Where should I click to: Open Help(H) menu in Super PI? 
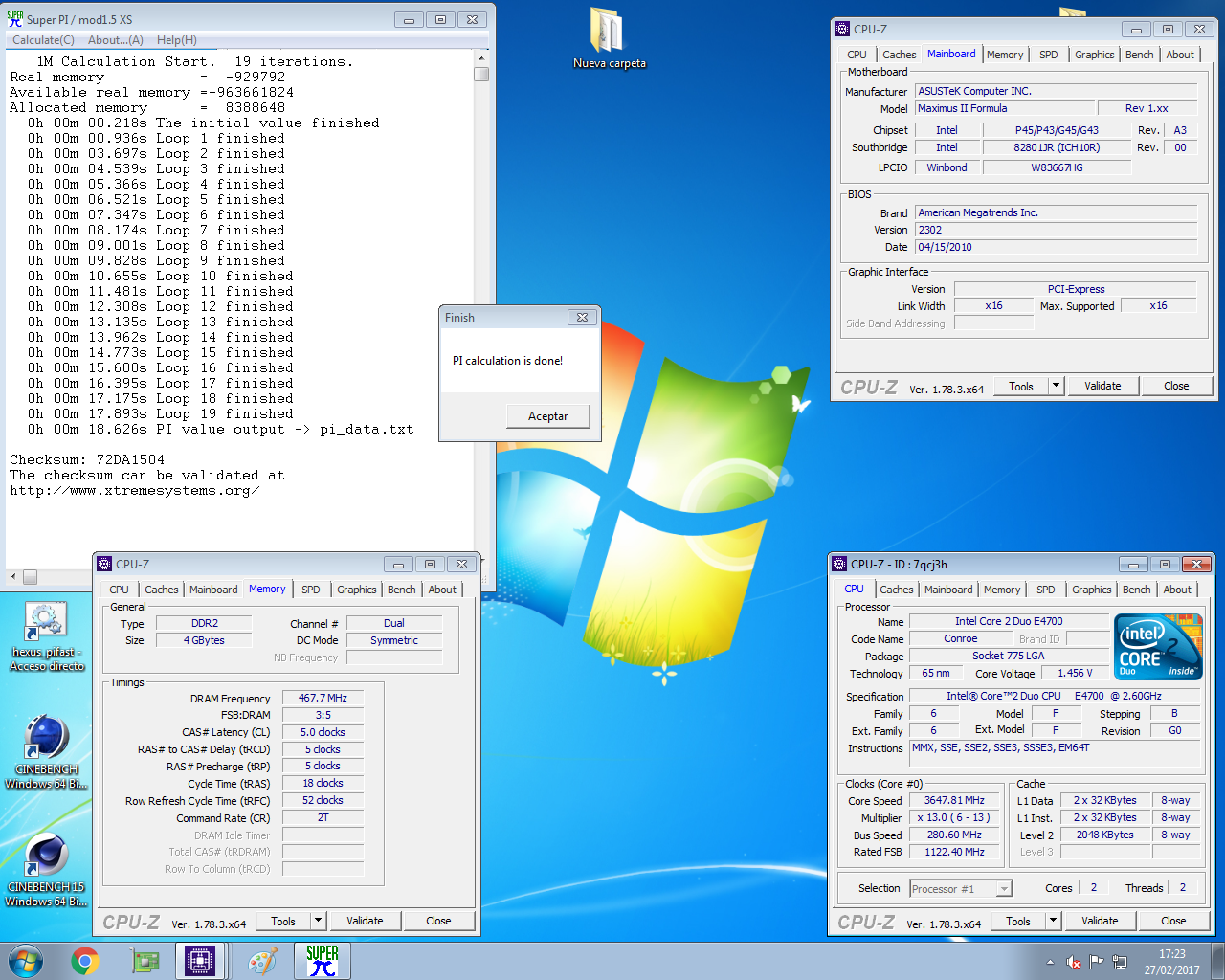(x=177, y=40)
